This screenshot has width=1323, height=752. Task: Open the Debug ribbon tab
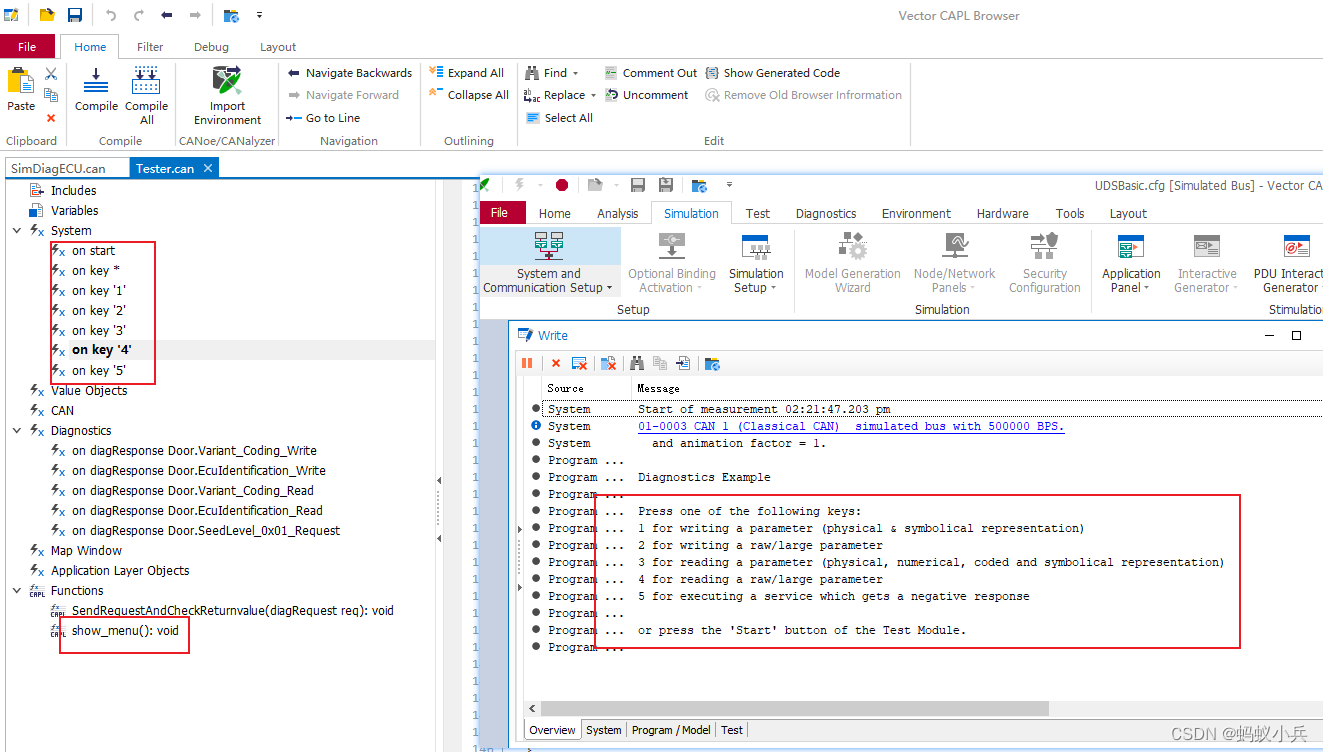pos(211,47)
